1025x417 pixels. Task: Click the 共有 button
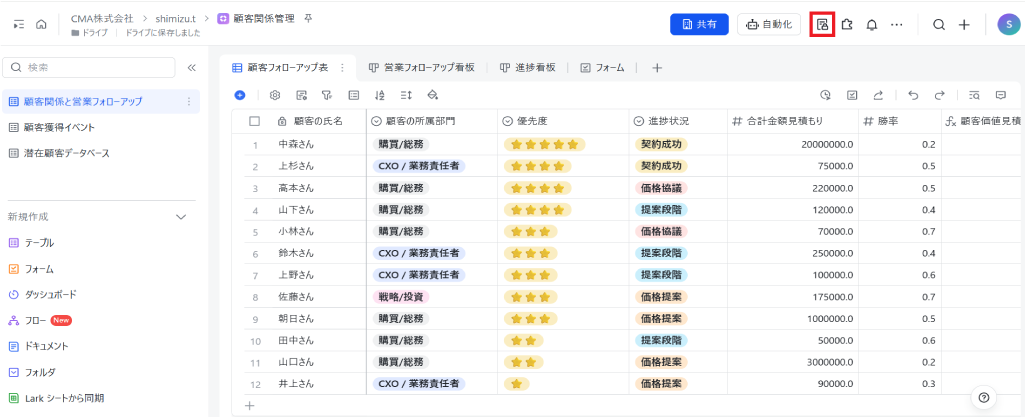click(x=699, y=24)
